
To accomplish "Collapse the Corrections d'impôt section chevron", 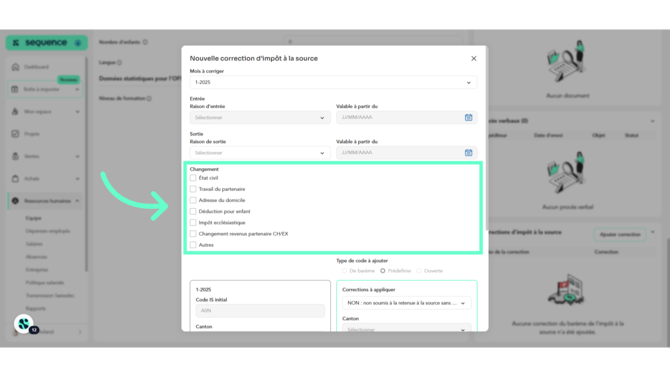I will point(652,232).
